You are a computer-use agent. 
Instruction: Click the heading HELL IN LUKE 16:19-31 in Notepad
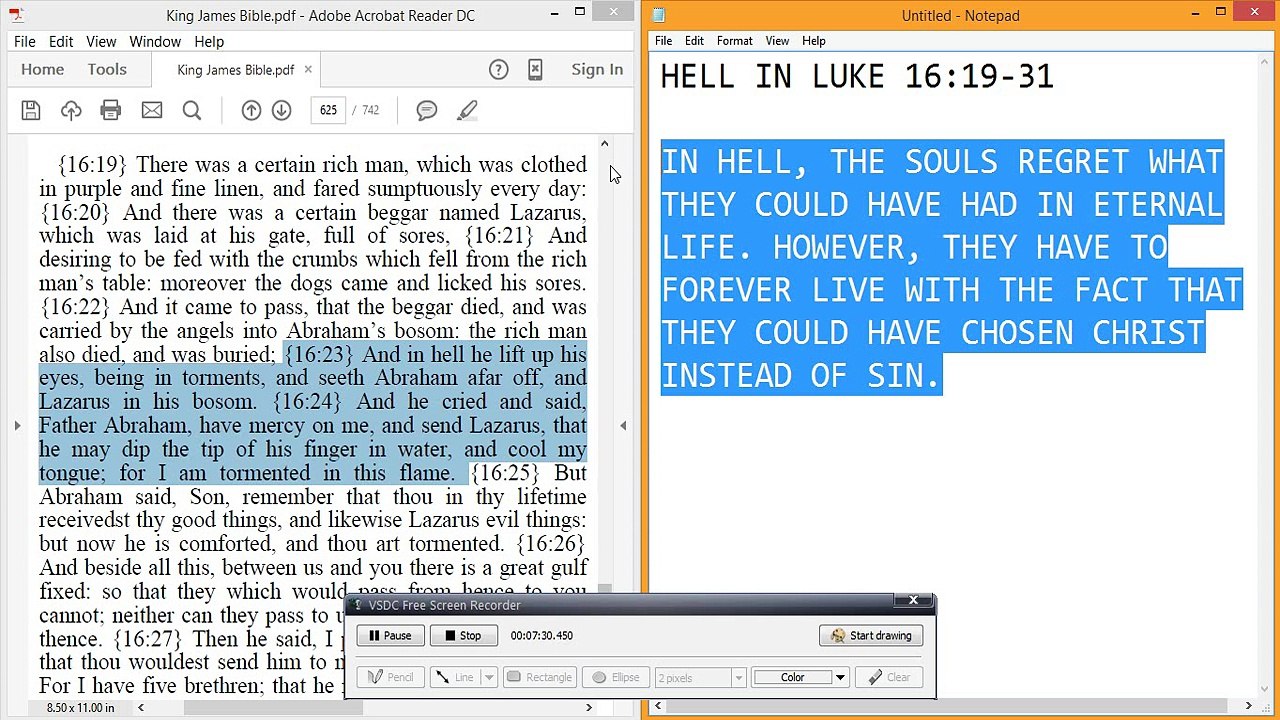click(857, 76)
